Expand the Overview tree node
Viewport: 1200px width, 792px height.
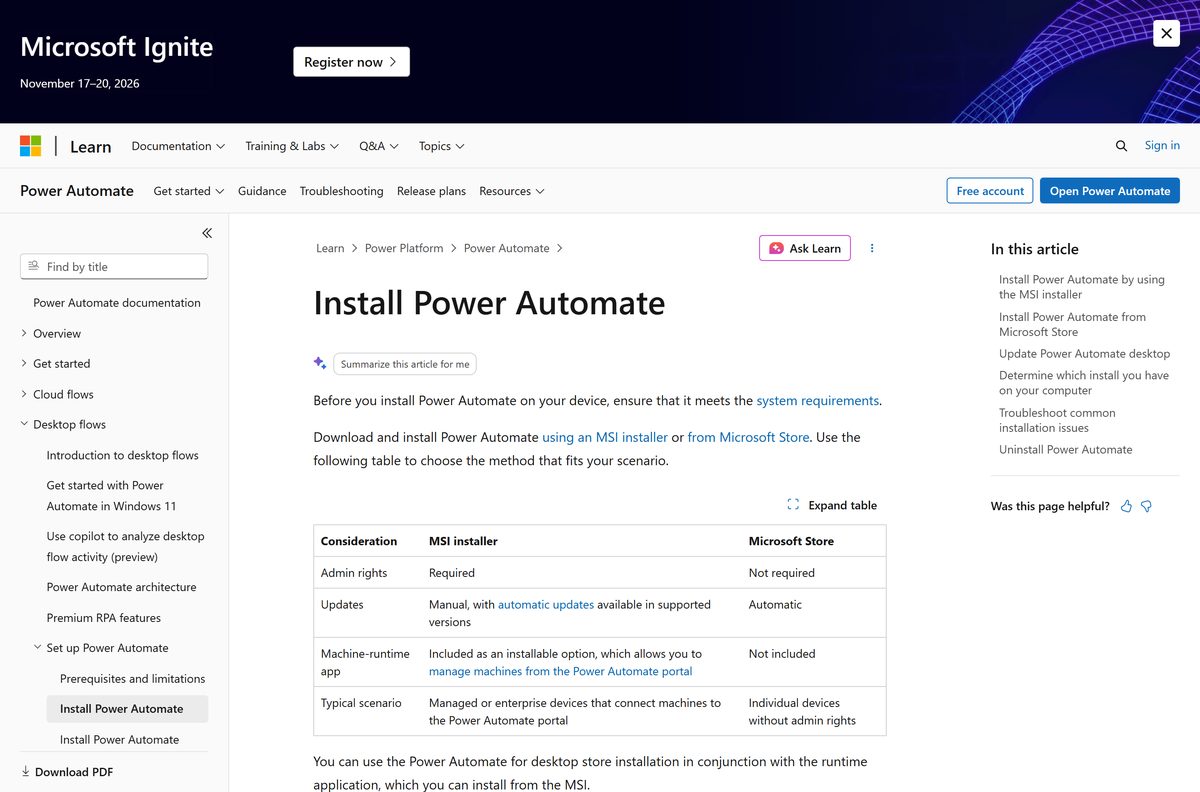click(x=24, y=333)
